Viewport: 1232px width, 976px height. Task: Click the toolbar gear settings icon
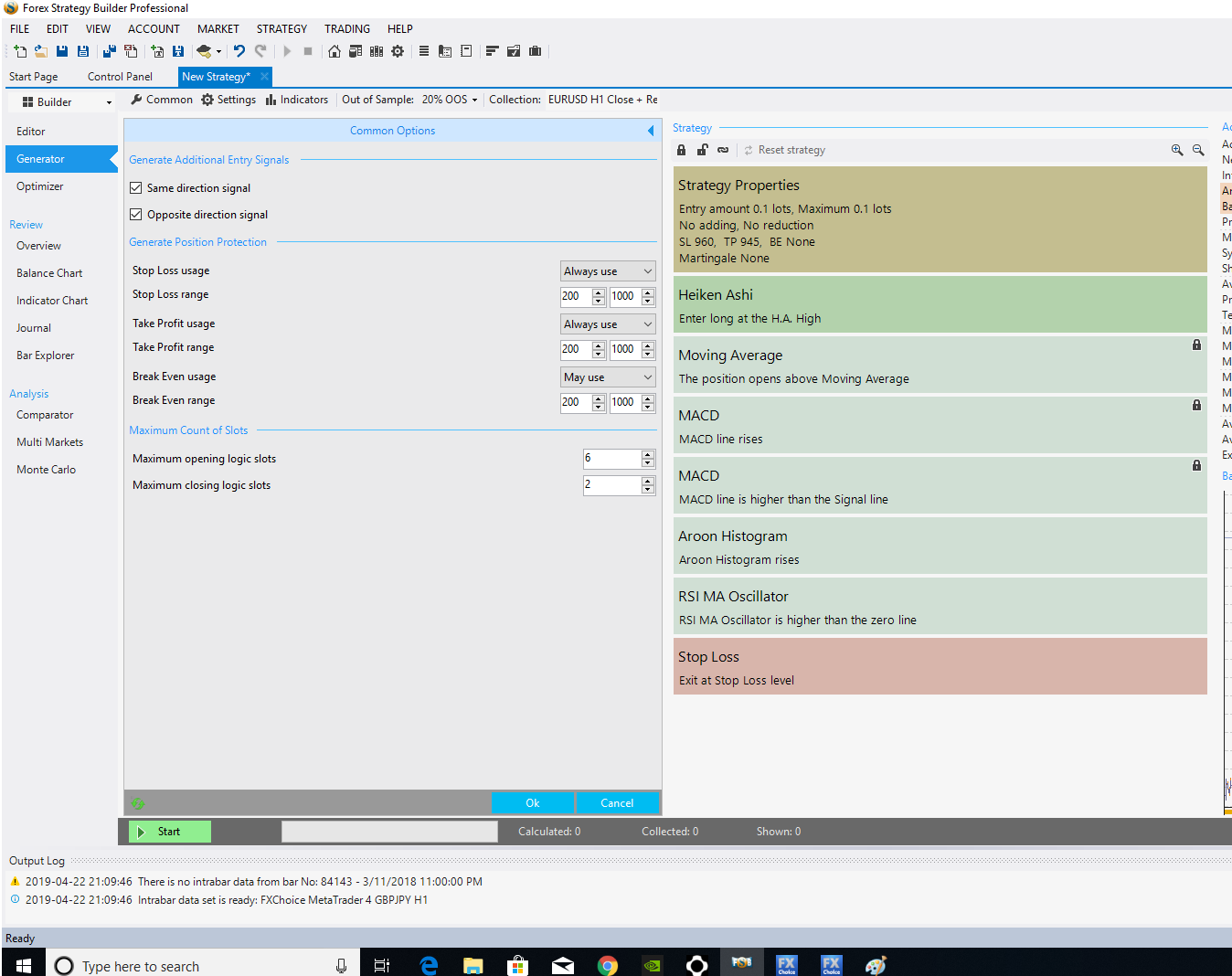(398, 51)
